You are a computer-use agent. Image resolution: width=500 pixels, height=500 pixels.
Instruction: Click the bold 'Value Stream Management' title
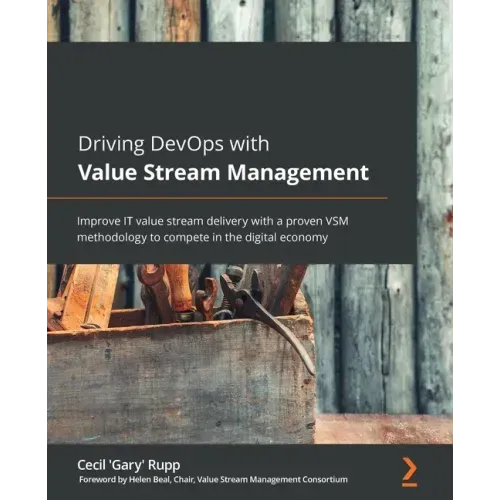[223, 173]
